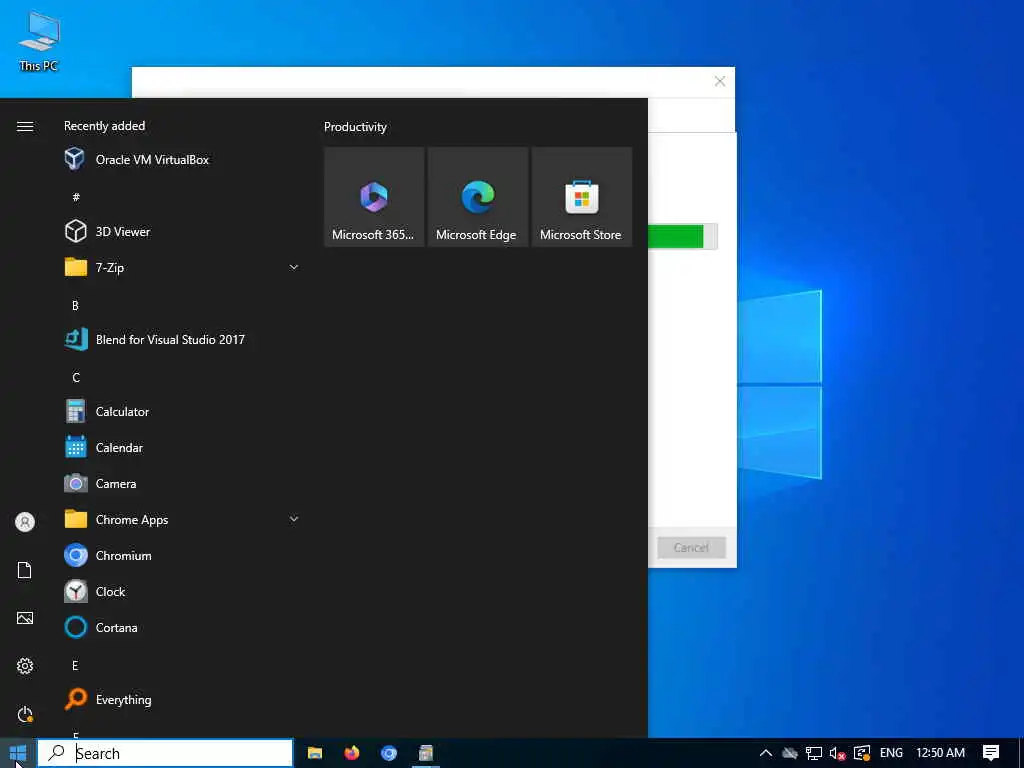
Task: Close the installer dialog window
Action: click(x=720, y=82)
